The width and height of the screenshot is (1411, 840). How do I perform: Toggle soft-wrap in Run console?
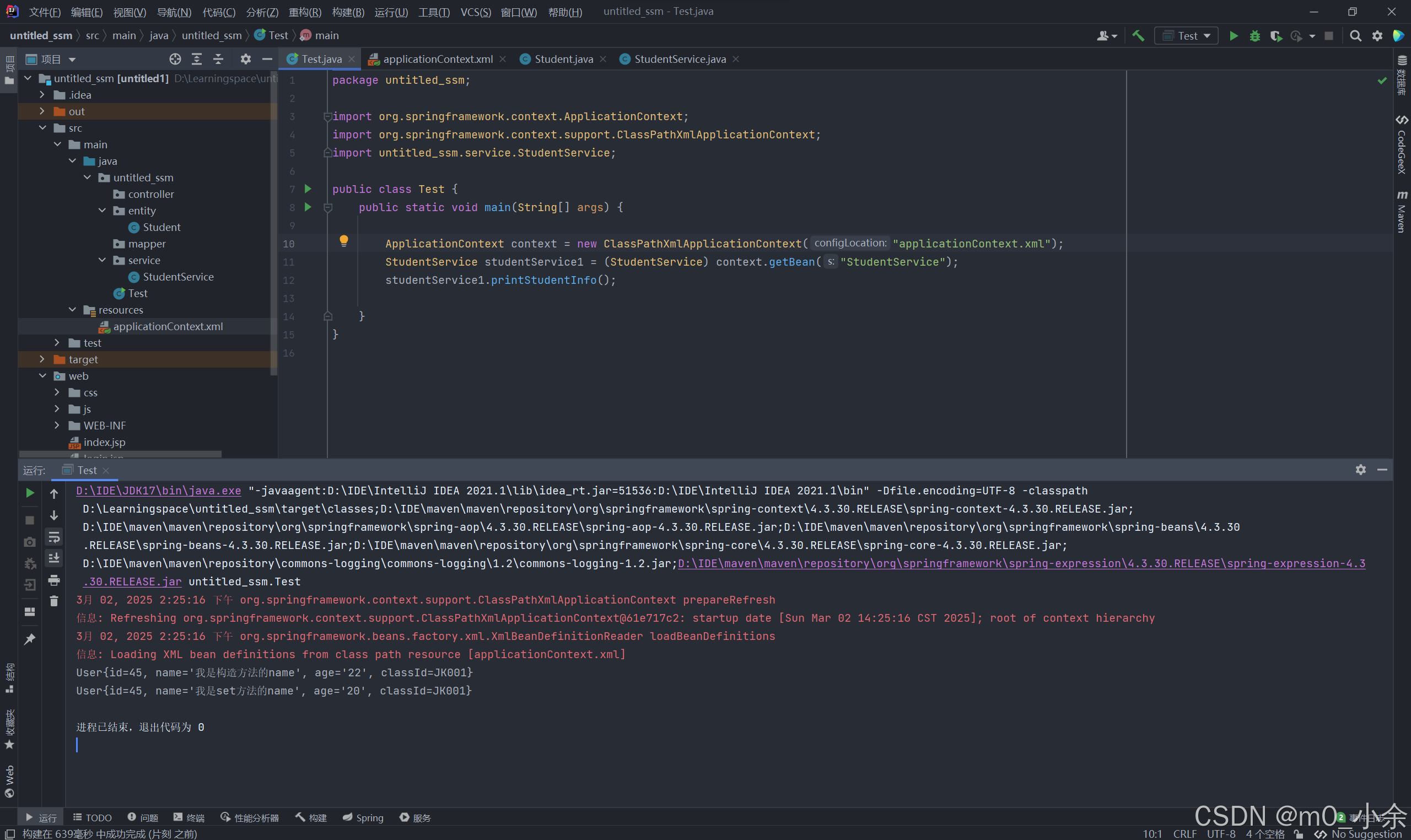tap(54, 537)
